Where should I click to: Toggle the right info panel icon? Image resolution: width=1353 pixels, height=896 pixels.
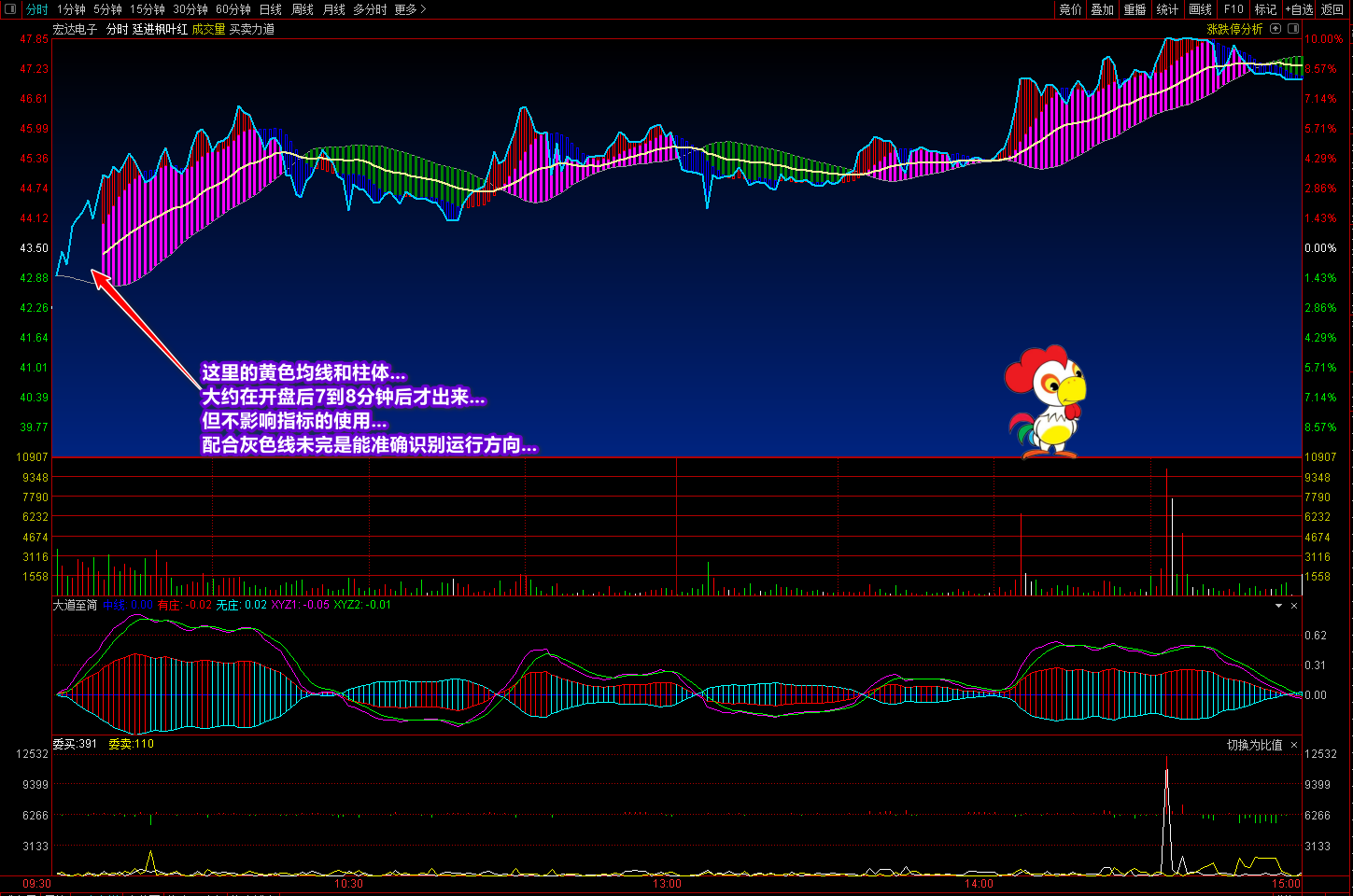(x=1293, y=29)
